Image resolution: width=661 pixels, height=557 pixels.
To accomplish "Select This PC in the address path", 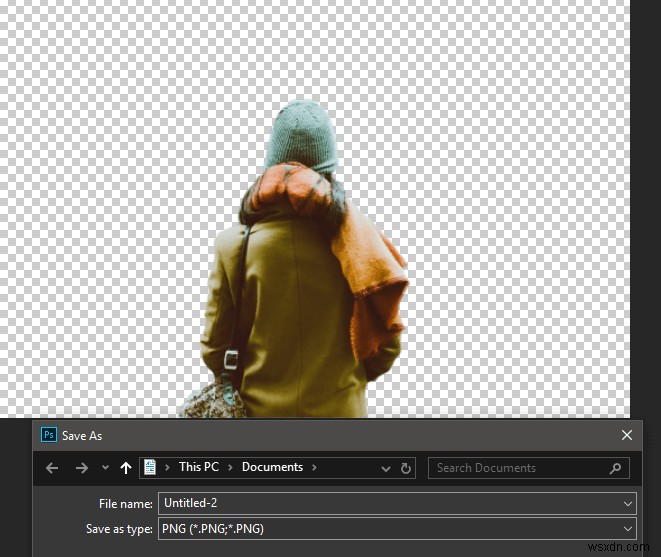I will click(x=199, y=467).
